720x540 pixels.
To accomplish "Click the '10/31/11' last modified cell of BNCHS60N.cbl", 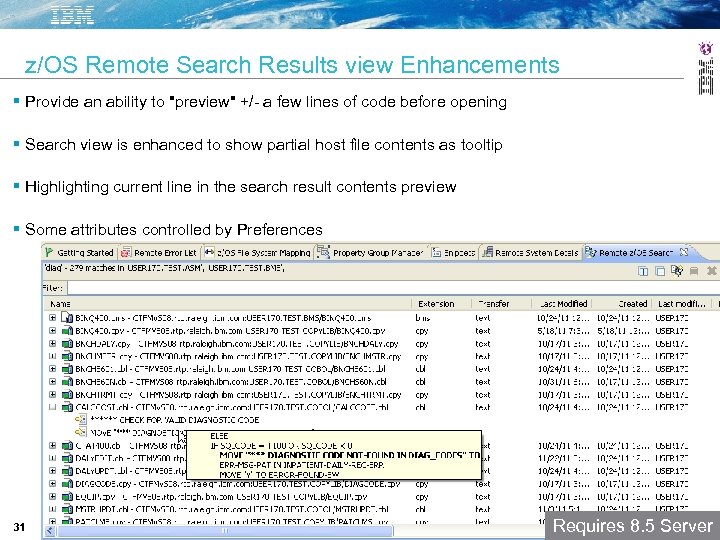I will coord(564,382).
